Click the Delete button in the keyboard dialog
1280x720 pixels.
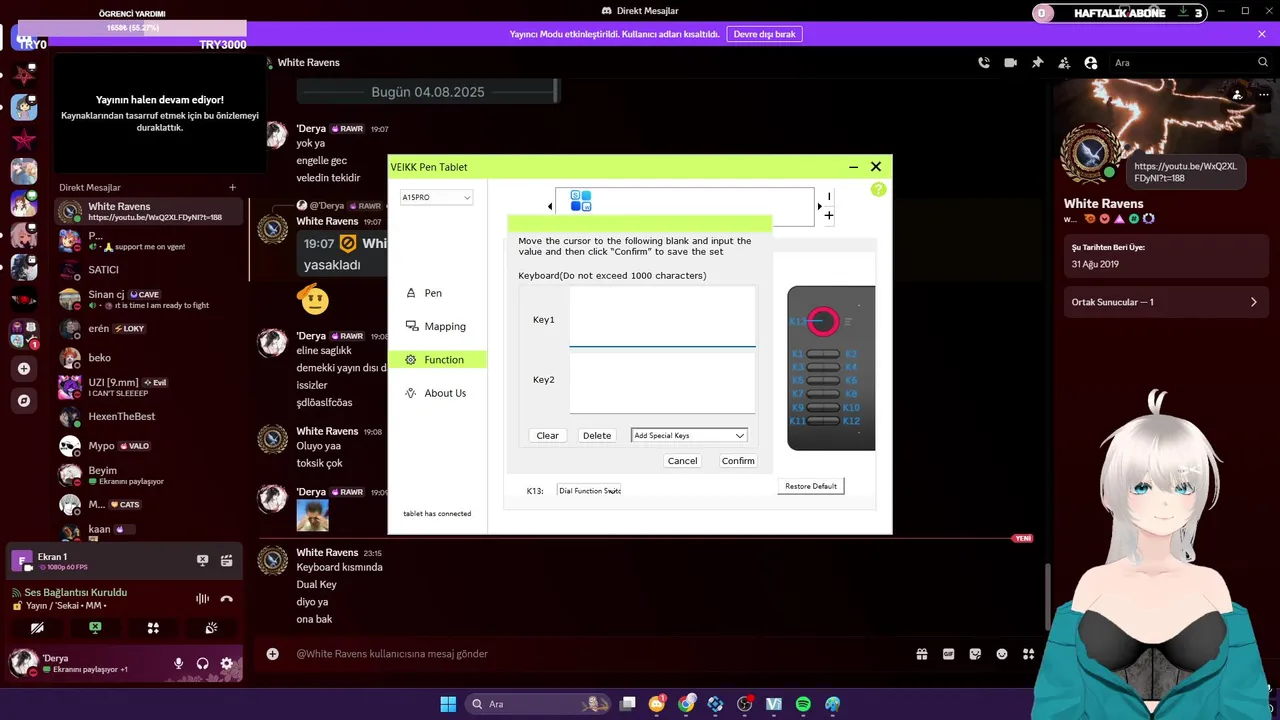point(597,436)
